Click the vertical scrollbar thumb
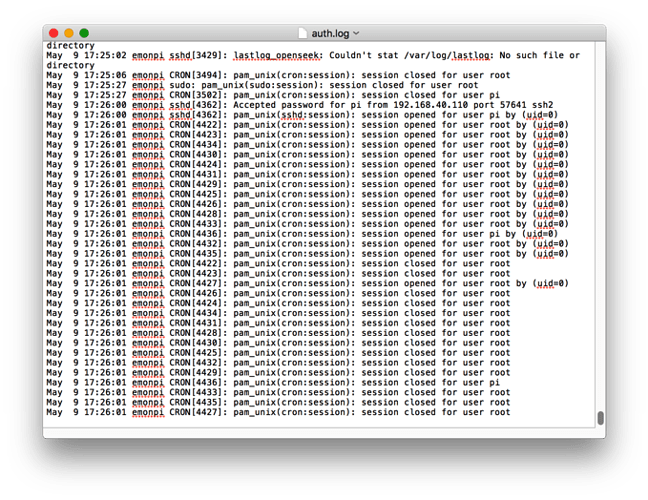Screen dimensions: 648x500 600,417
